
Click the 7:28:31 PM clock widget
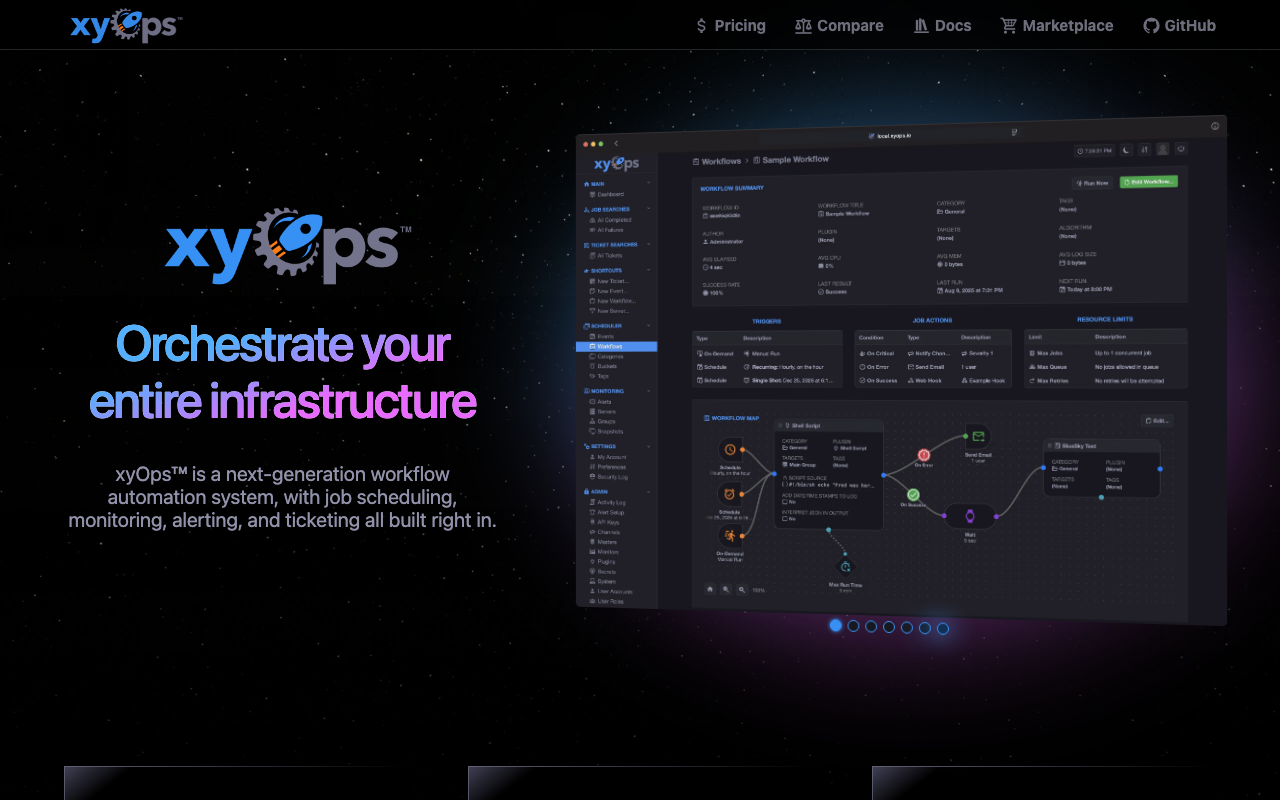click(x=1094, y=151)
